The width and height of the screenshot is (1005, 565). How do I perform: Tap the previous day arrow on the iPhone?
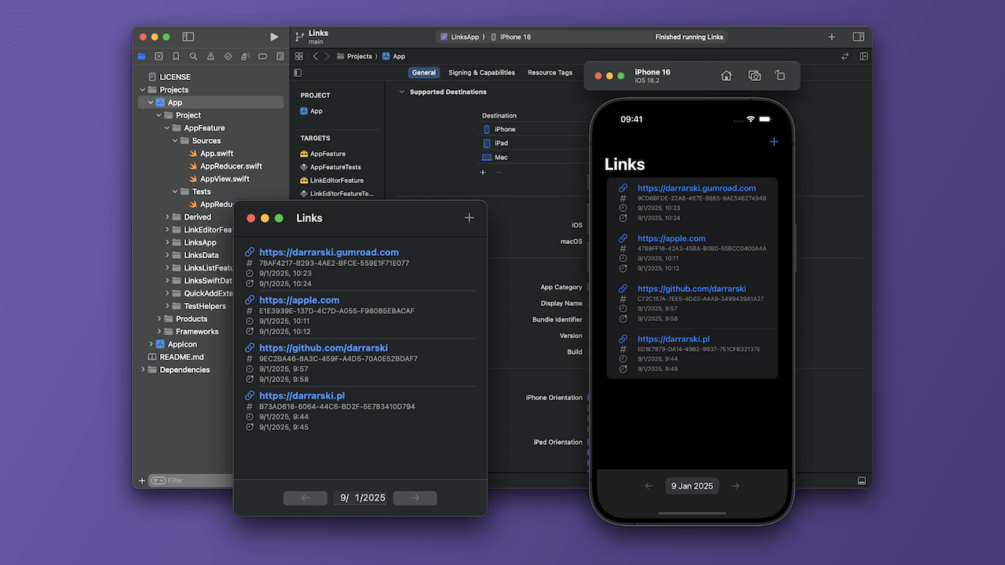(x=649, y=486)
